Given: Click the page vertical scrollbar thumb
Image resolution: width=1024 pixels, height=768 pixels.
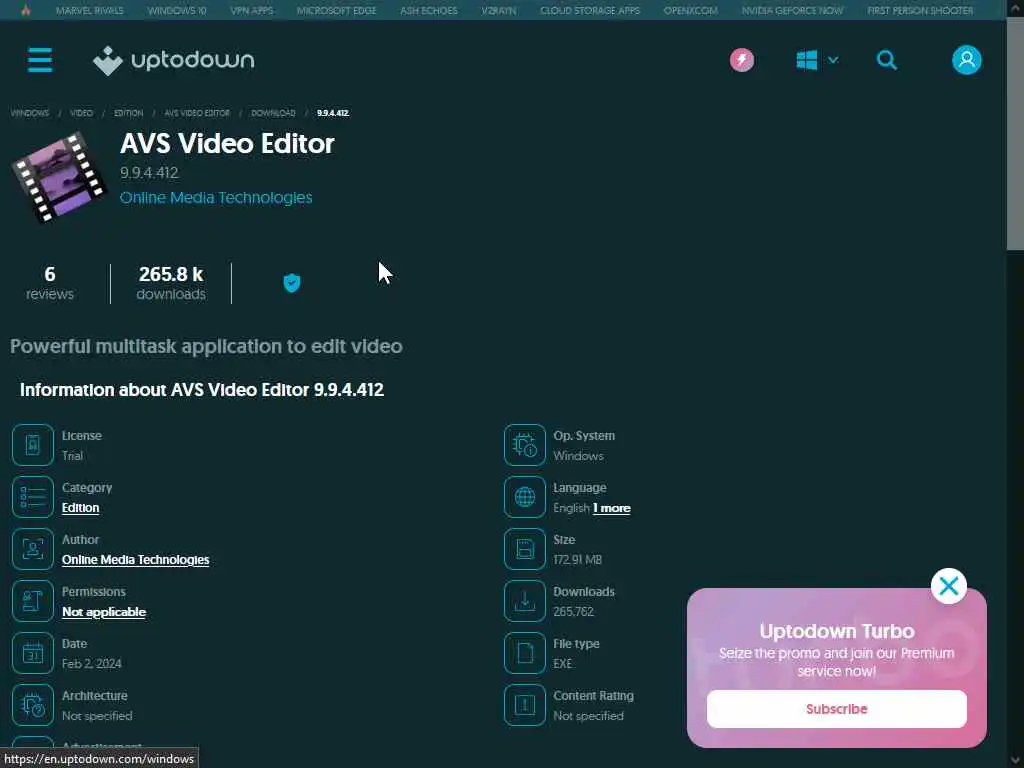Looking at the screenshot, I should coord(1015,135).
